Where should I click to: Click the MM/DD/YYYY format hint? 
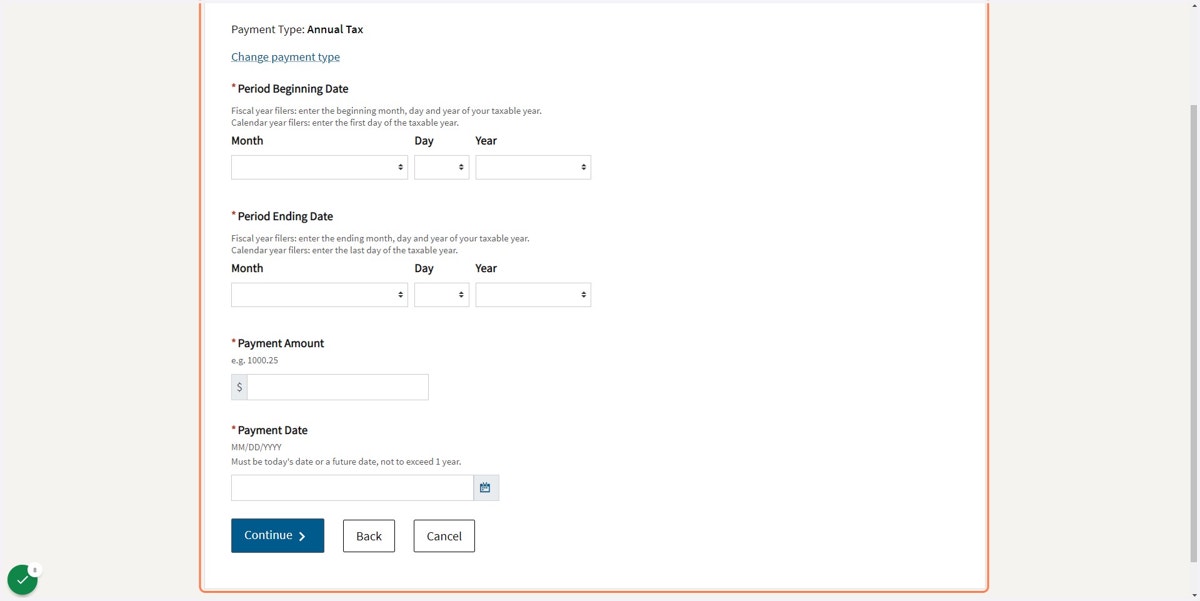click(x=256, y=447)
